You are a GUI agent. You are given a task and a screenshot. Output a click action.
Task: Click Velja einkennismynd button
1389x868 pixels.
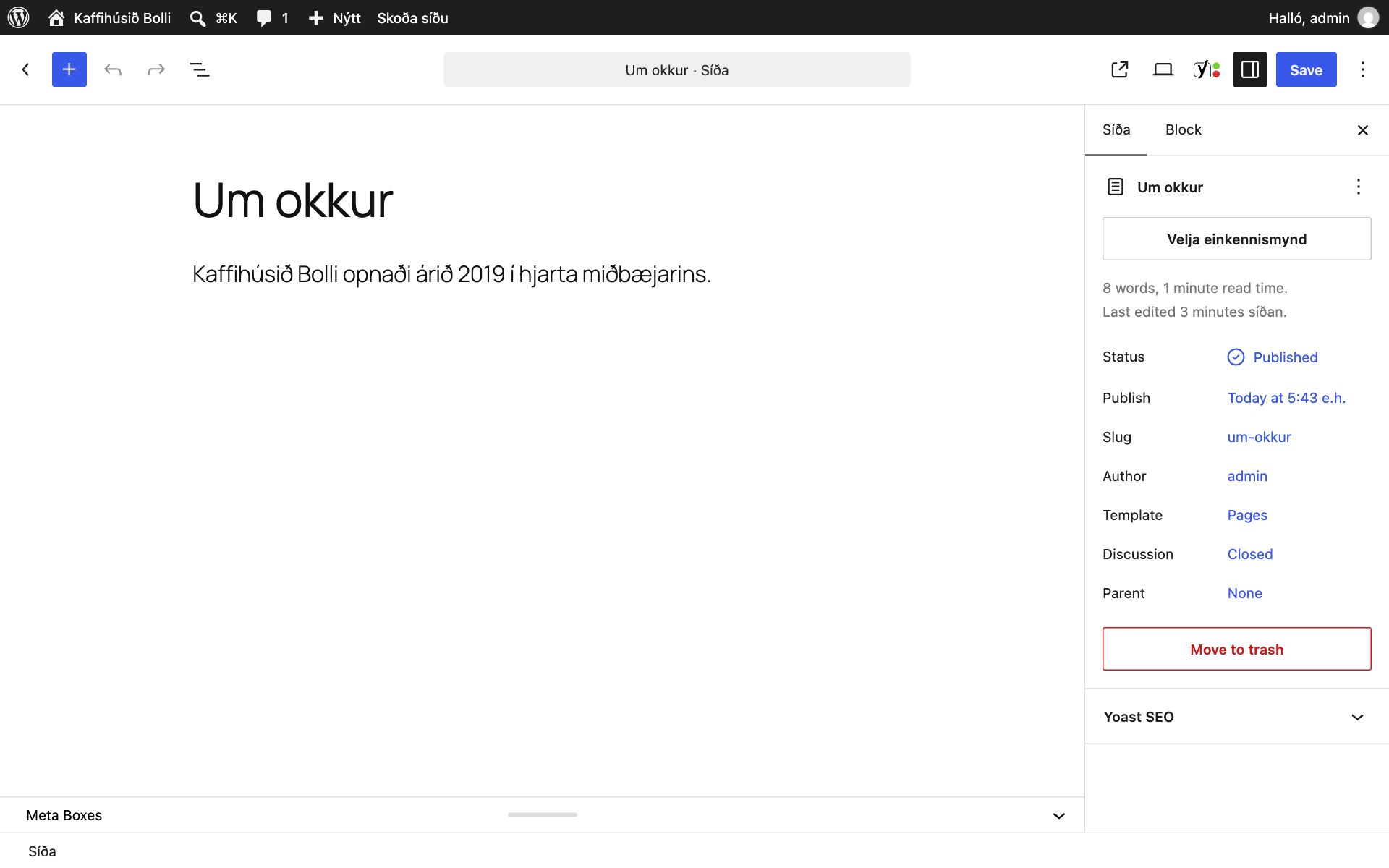[x=1236, y=239]
